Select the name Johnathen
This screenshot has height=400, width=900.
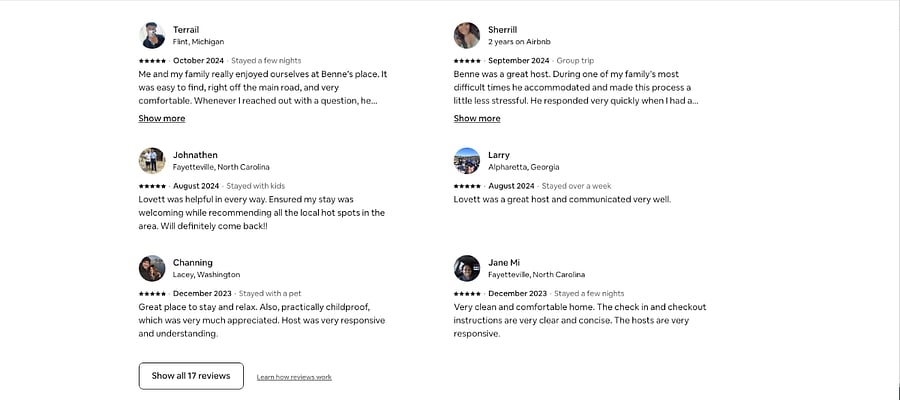(x=195, y=155)
